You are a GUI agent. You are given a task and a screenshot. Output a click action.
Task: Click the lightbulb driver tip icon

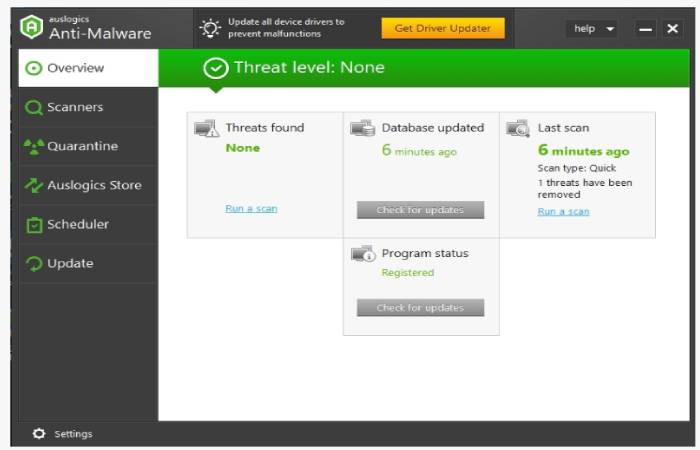[210, 28]
